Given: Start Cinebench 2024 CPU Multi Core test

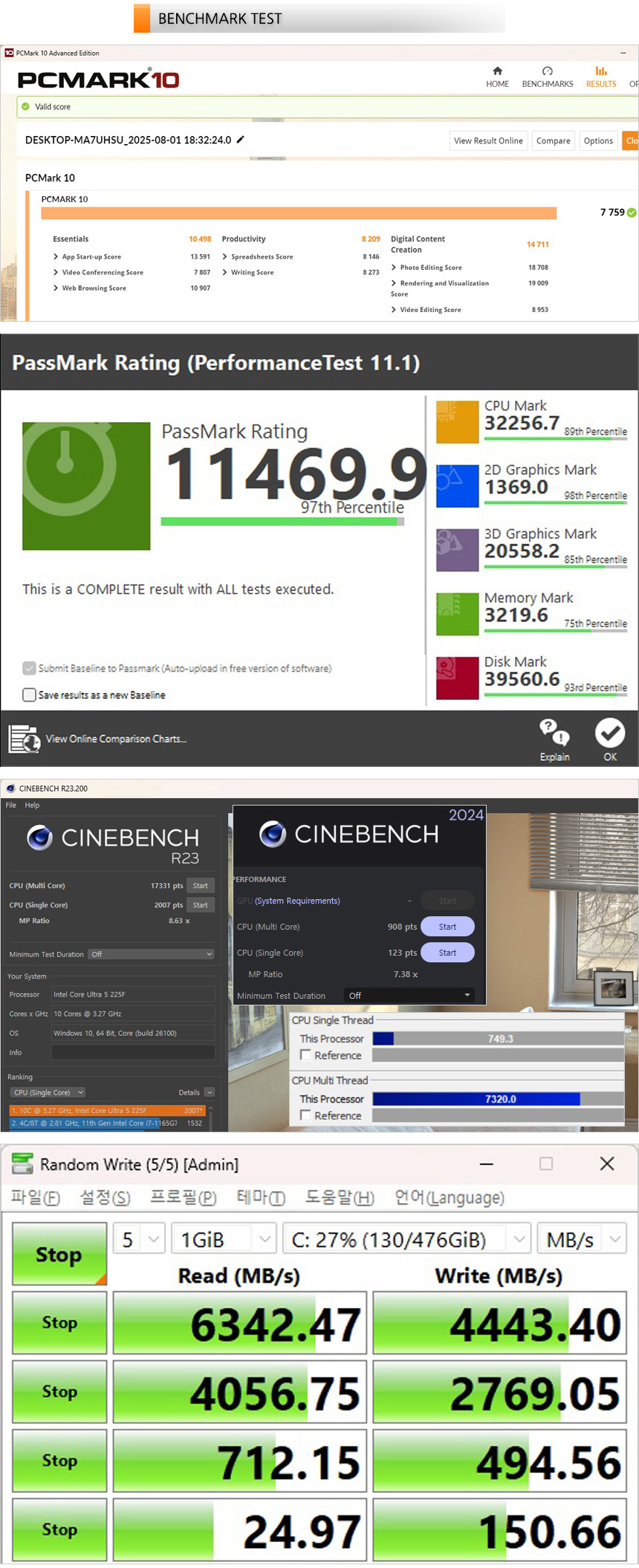Looking at the screenshot, I should [x=447, y=927].
